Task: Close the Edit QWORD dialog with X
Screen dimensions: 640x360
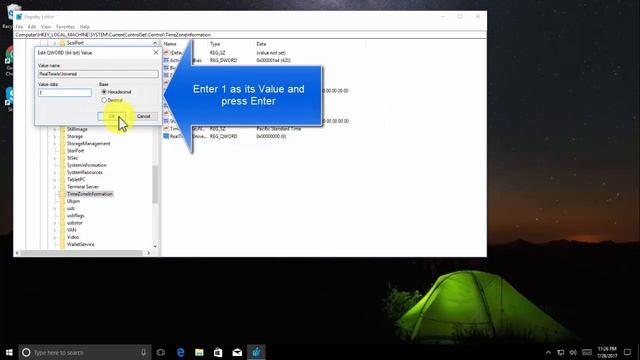Action: pyautogui.click(x=156, y=53)
